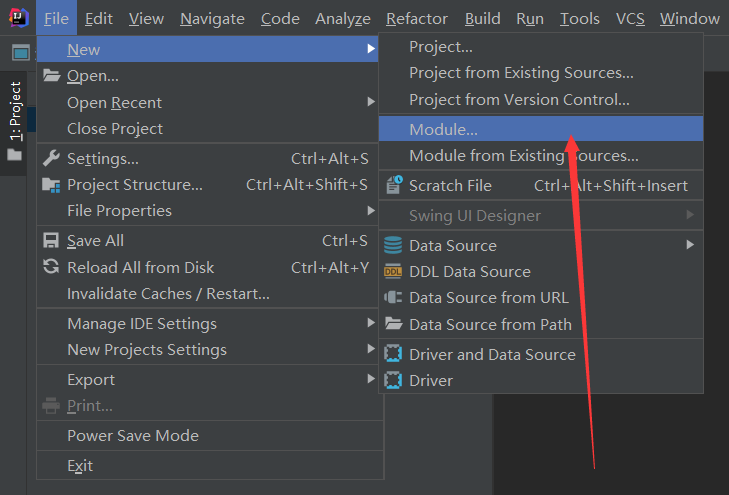Click the Open folder icon

[x=51, y=76]
